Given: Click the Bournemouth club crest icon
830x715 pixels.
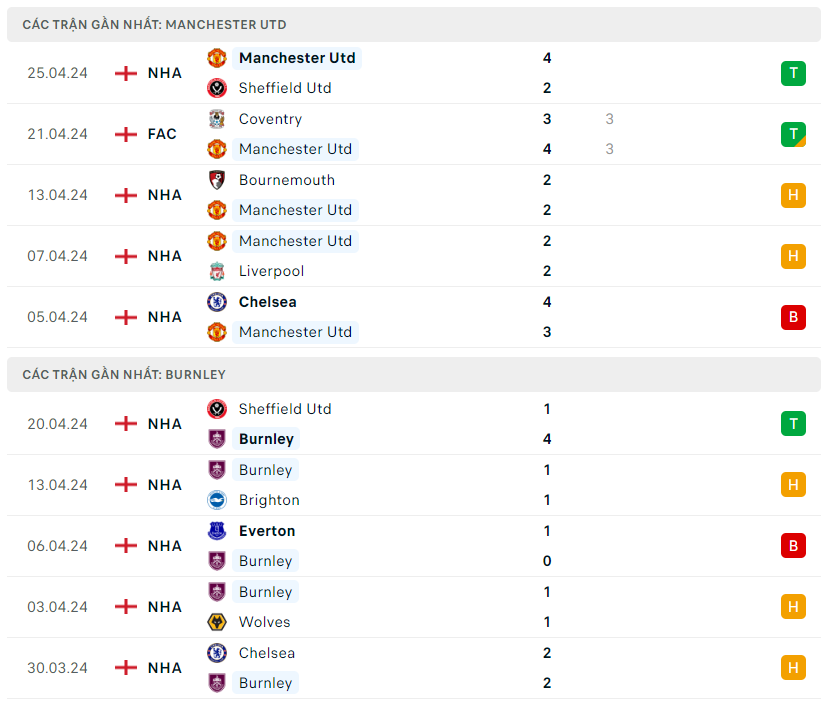Looking at the screenshot, I should click(216, 180).
